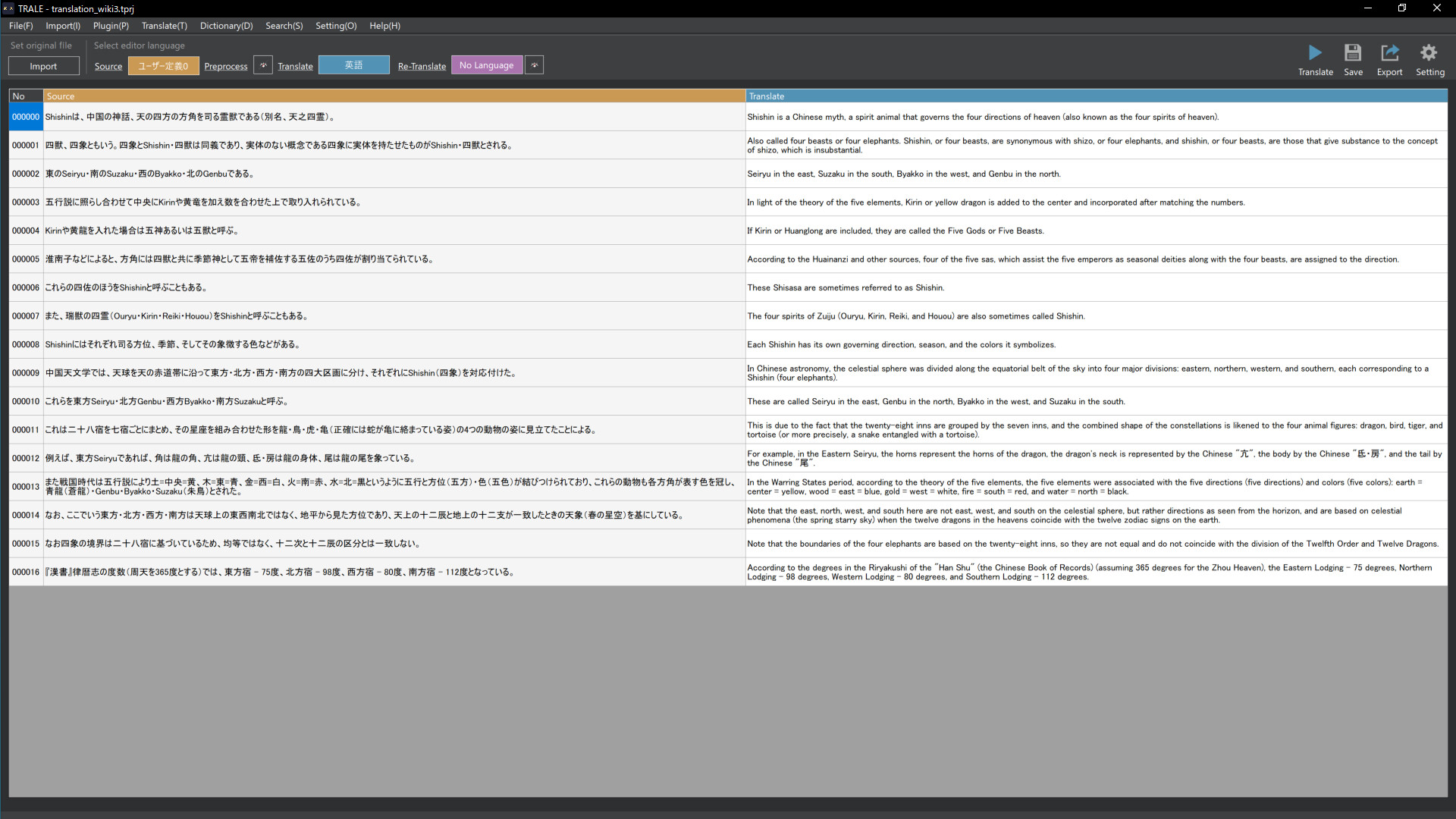Open the File(F) menu
Screen dimensions: 1456x819
pyautogui.click(x=20, y=25)
